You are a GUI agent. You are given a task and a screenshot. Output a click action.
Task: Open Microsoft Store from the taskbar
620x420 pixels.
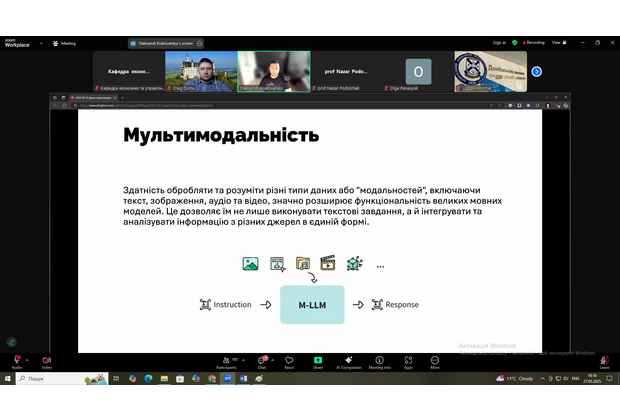(180, 378)
